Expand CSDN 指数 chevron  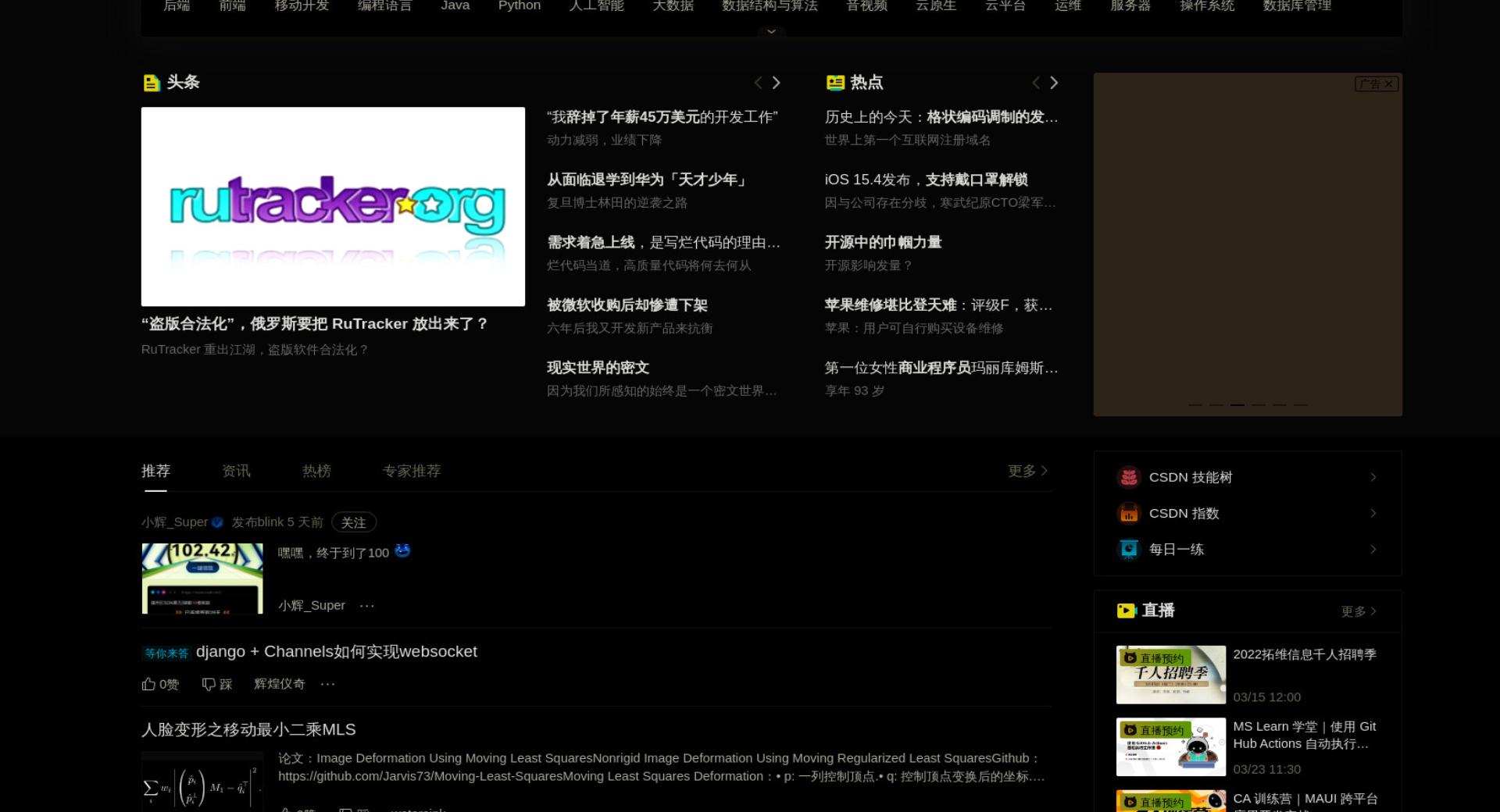pos(1373,513)
